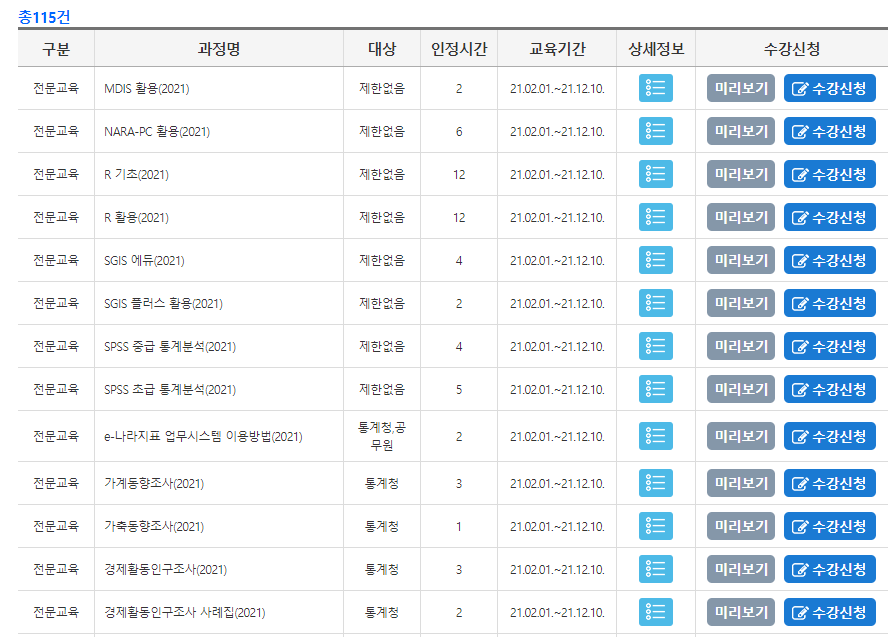
Task: Select course name R 기초(2021)
Action: coord(137,175)
